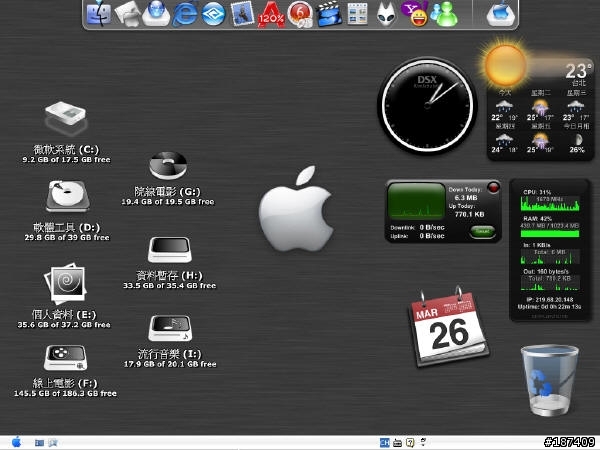Viewport: 600px width, 450px height.
Task: Click the first quick-launch icon beside Apple button
Action: (x=39, y=443)
